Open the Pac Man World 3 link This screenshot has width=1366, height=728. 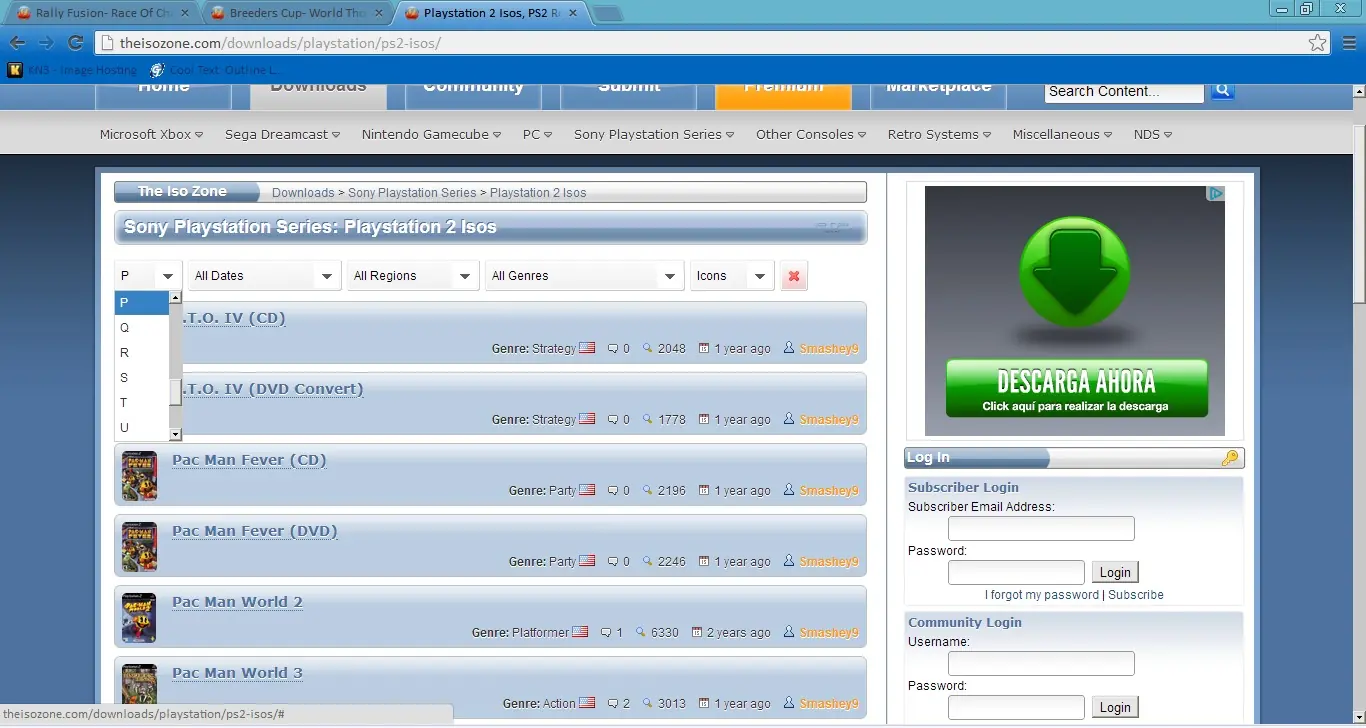pos(237,673)
